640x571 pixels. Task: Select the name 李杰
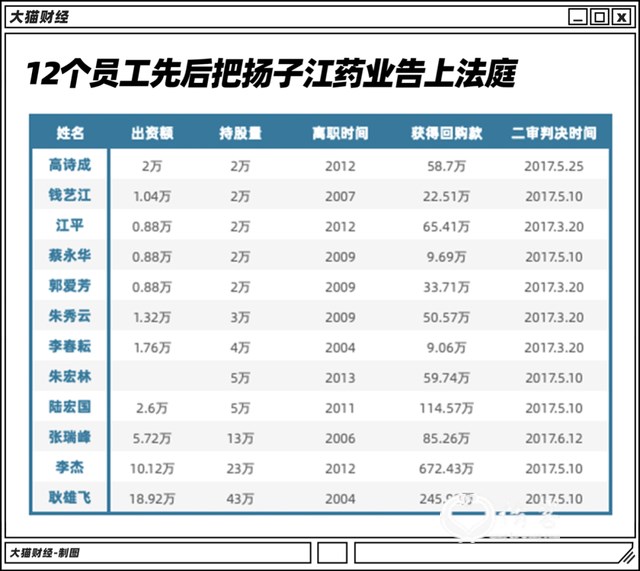click(70, 467)
